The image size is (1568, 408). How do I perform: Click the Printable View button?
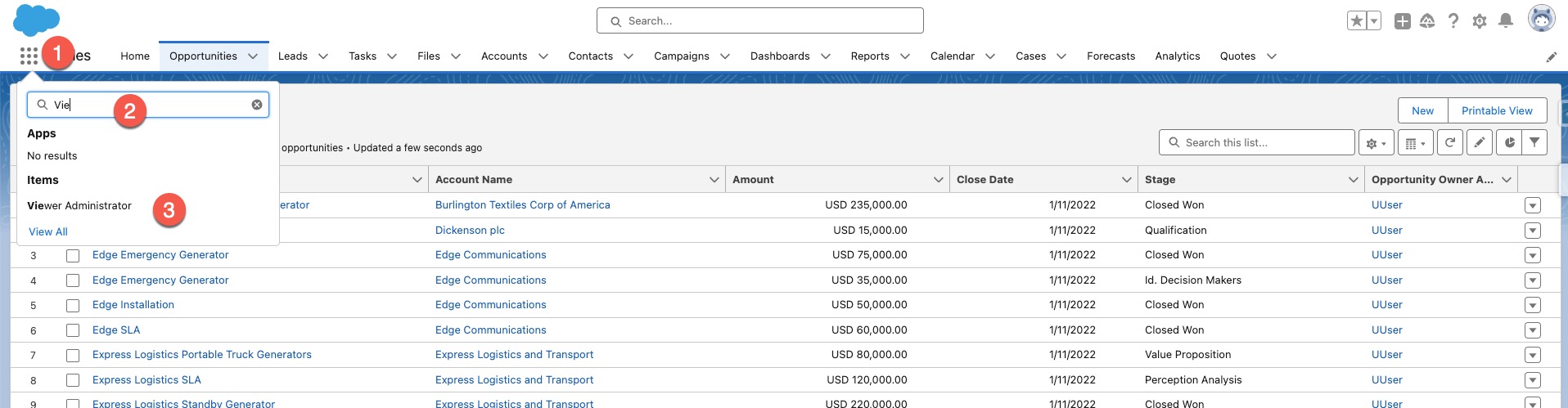point(1498,110)
